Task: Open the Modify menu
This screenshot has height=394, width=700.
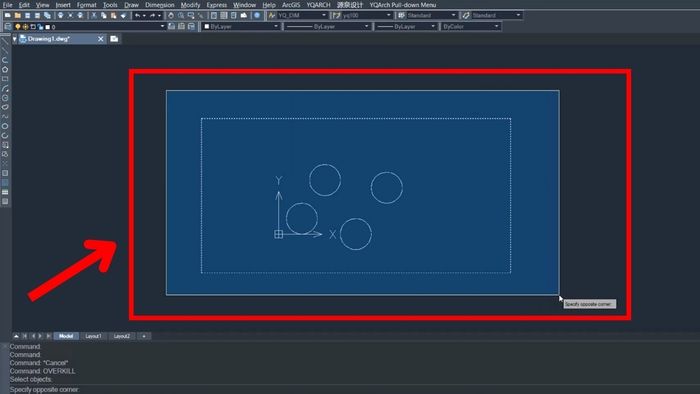Action: [x=190, y=5]
